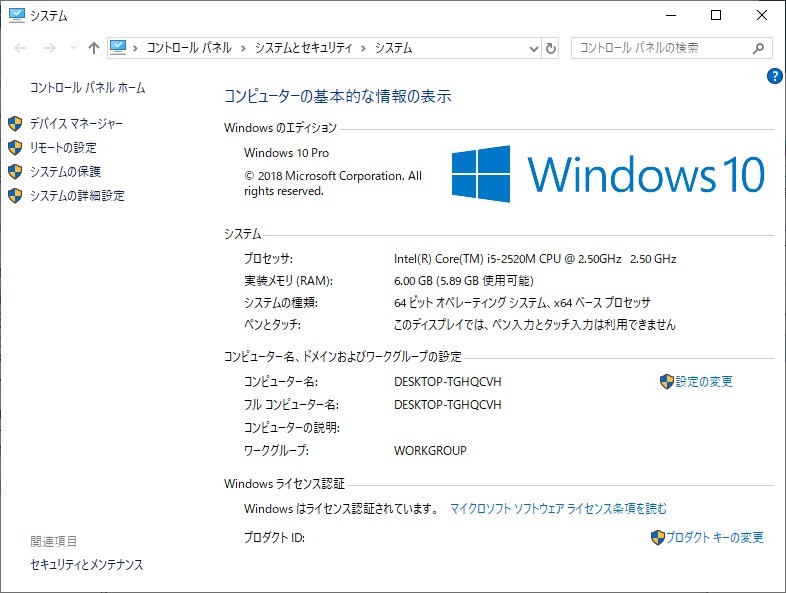Image resolution: width=786 pixels, height=593 pixels.
Task: Click shield icon next to プロダクト キーの変更
Action: pyautogui.click(x=658, y=537)
